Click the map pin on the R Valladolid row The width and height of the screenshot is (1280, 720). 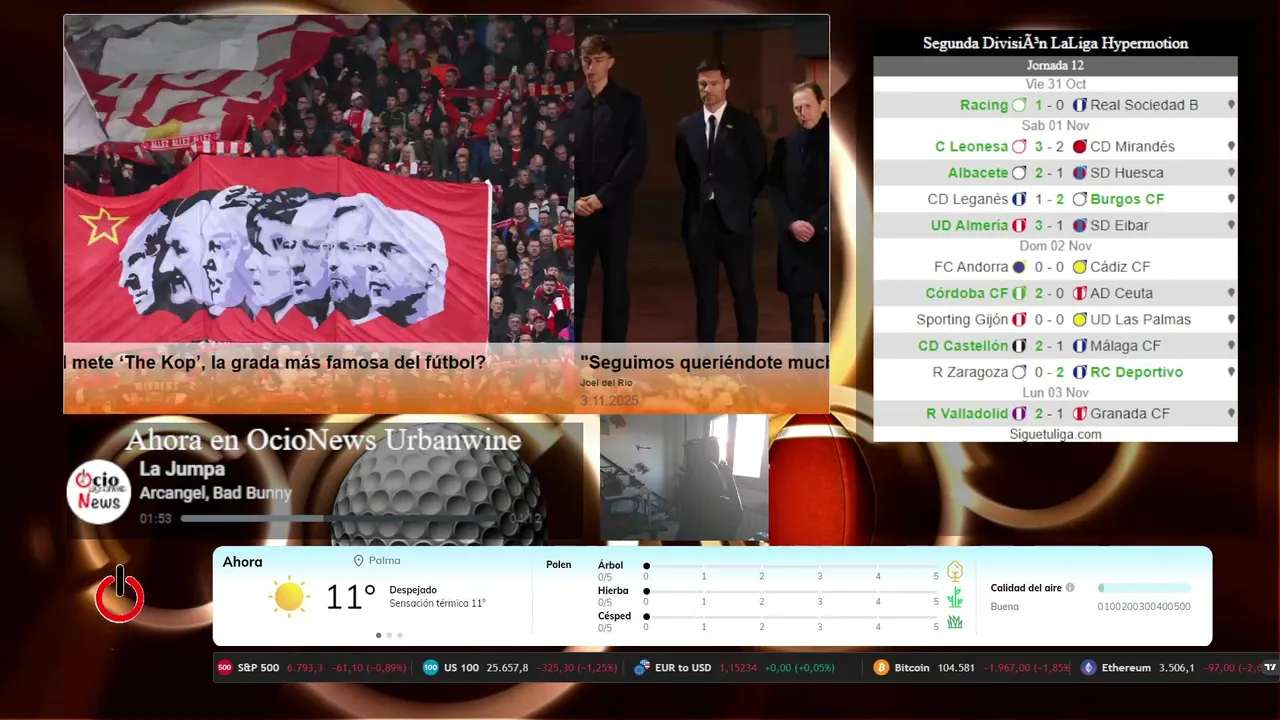point(1231,414)
